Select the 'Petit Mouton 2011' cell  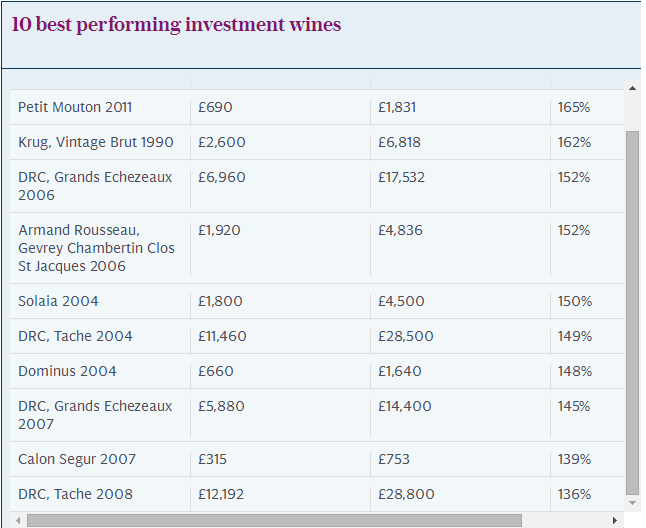tap(100, 107)
